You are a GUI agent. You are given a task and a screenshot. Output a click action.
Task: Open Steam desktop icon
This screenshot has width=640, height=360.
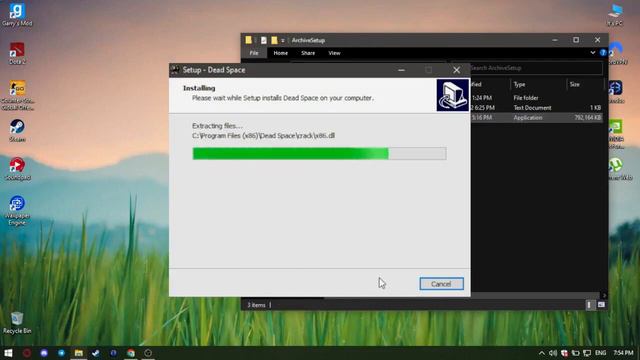click(x=17, y=131)
